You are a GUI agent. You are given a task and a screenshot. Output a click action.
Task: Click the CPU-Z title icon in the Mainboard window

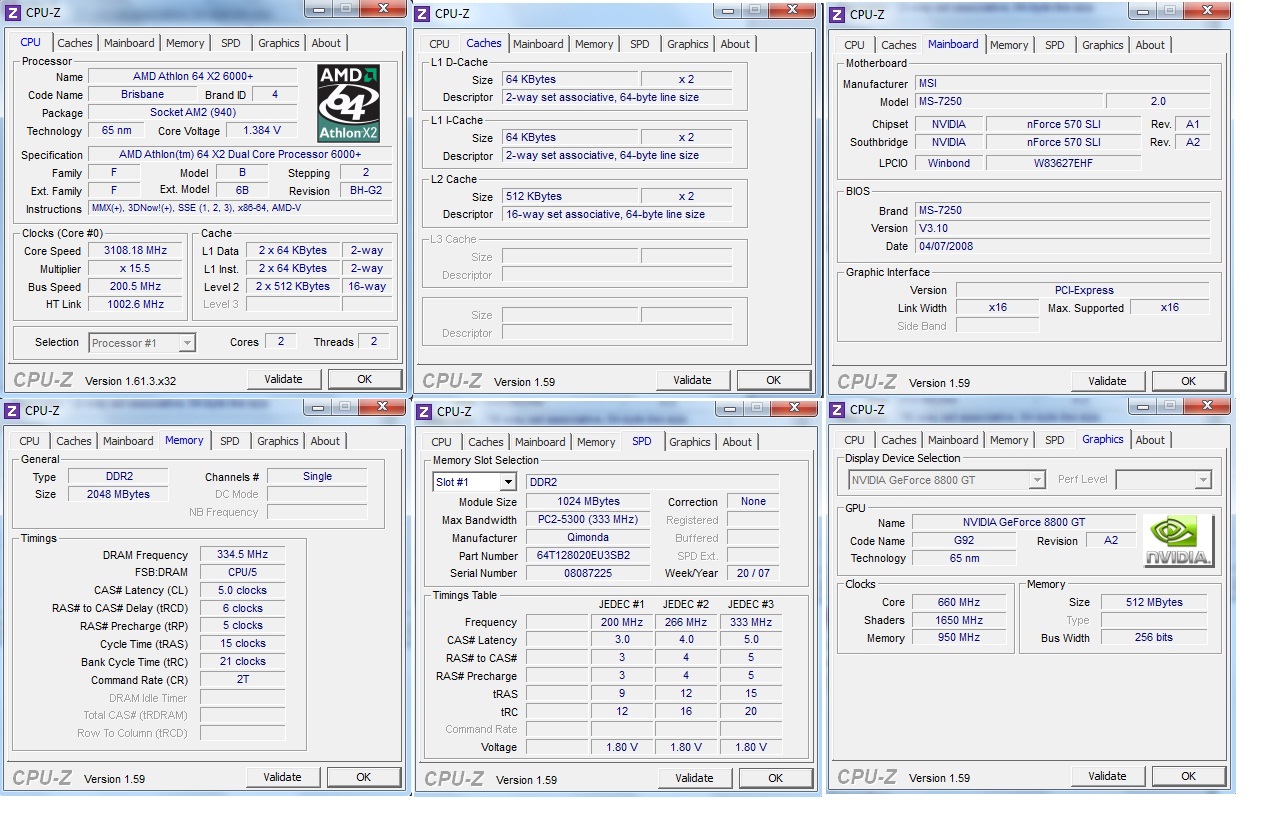pyautogui.click(x=837, y=14)
